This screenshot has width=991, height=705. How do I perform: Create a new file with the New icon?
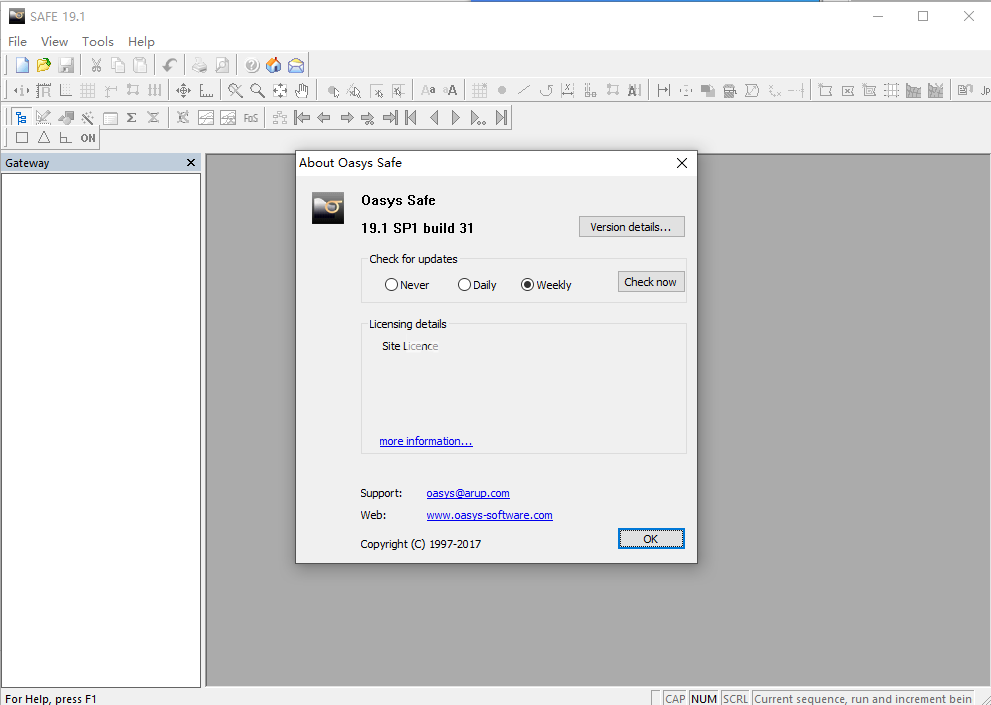click(22, 65)
